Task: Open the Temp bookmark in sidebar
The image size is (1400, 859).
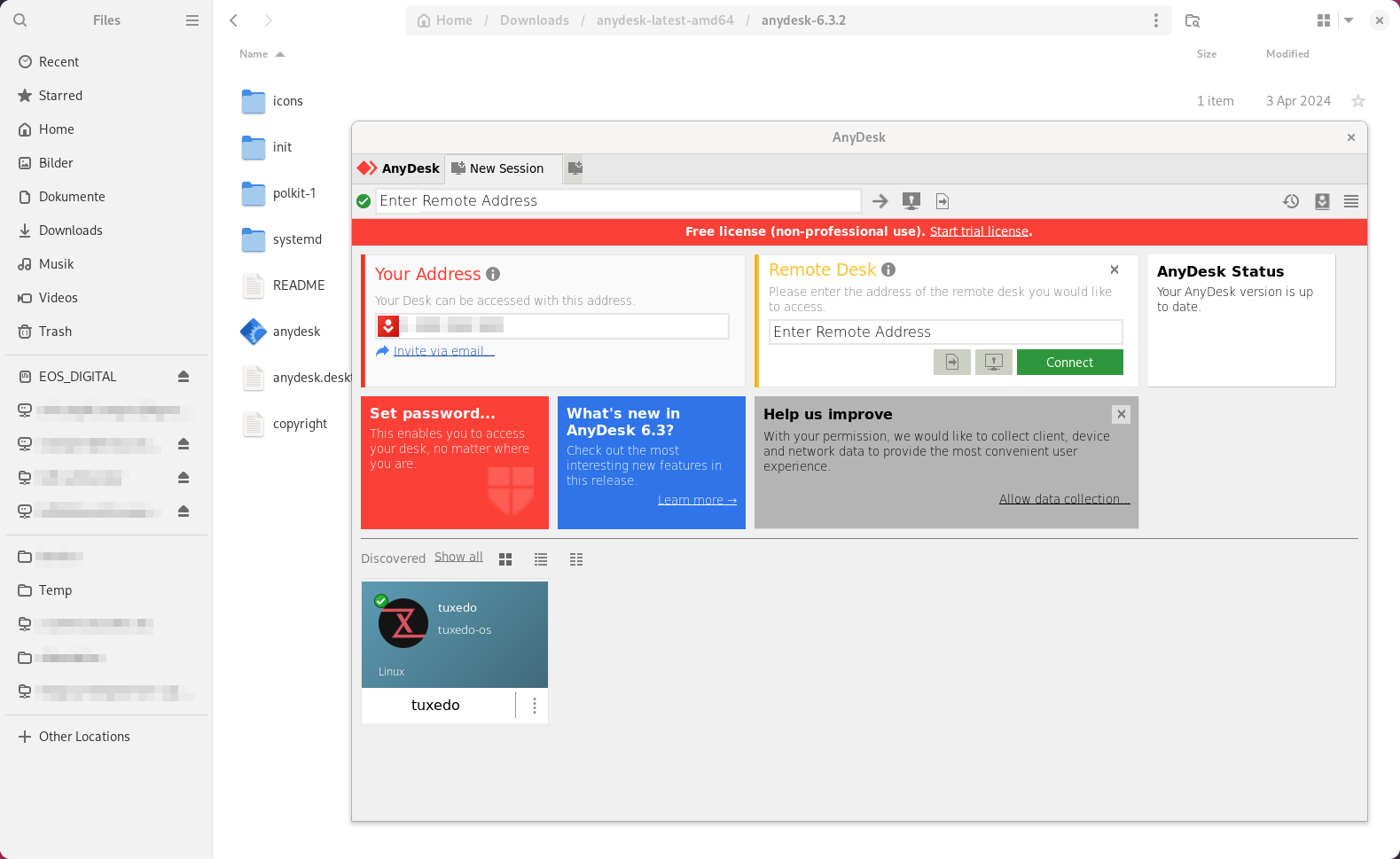Action: (106, 590)
